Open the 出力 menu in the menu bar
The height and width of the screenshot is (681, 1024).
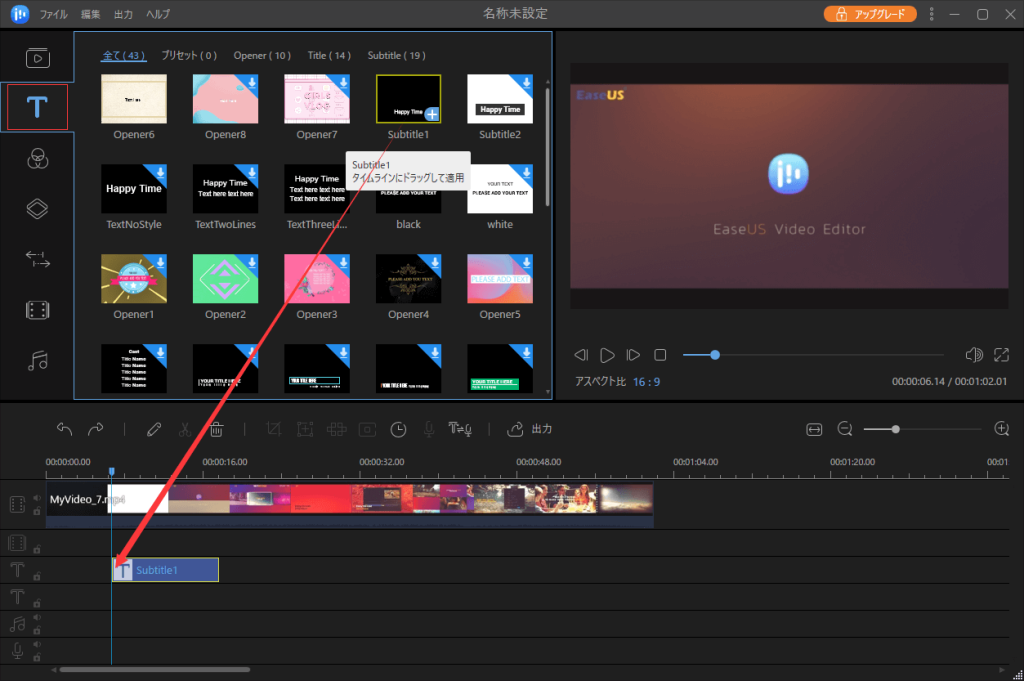coord(124,14)
